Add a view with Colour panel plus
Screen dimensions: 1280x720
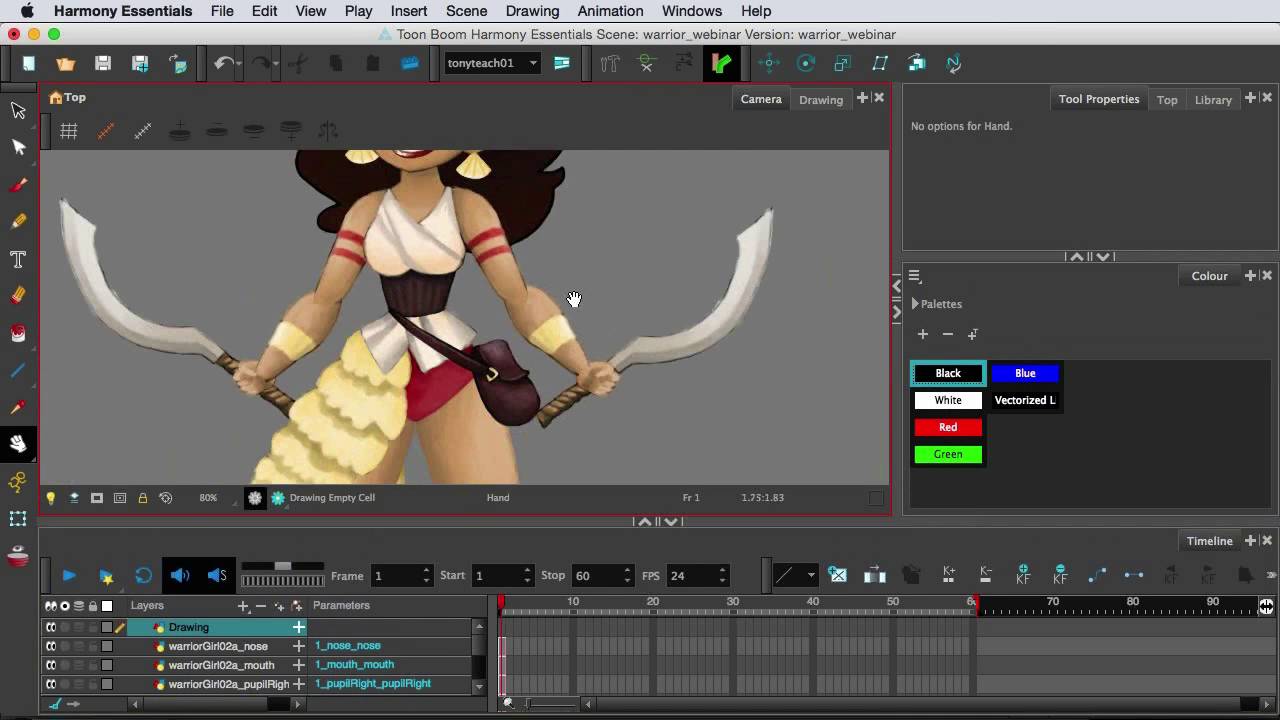pos(1250,276)
